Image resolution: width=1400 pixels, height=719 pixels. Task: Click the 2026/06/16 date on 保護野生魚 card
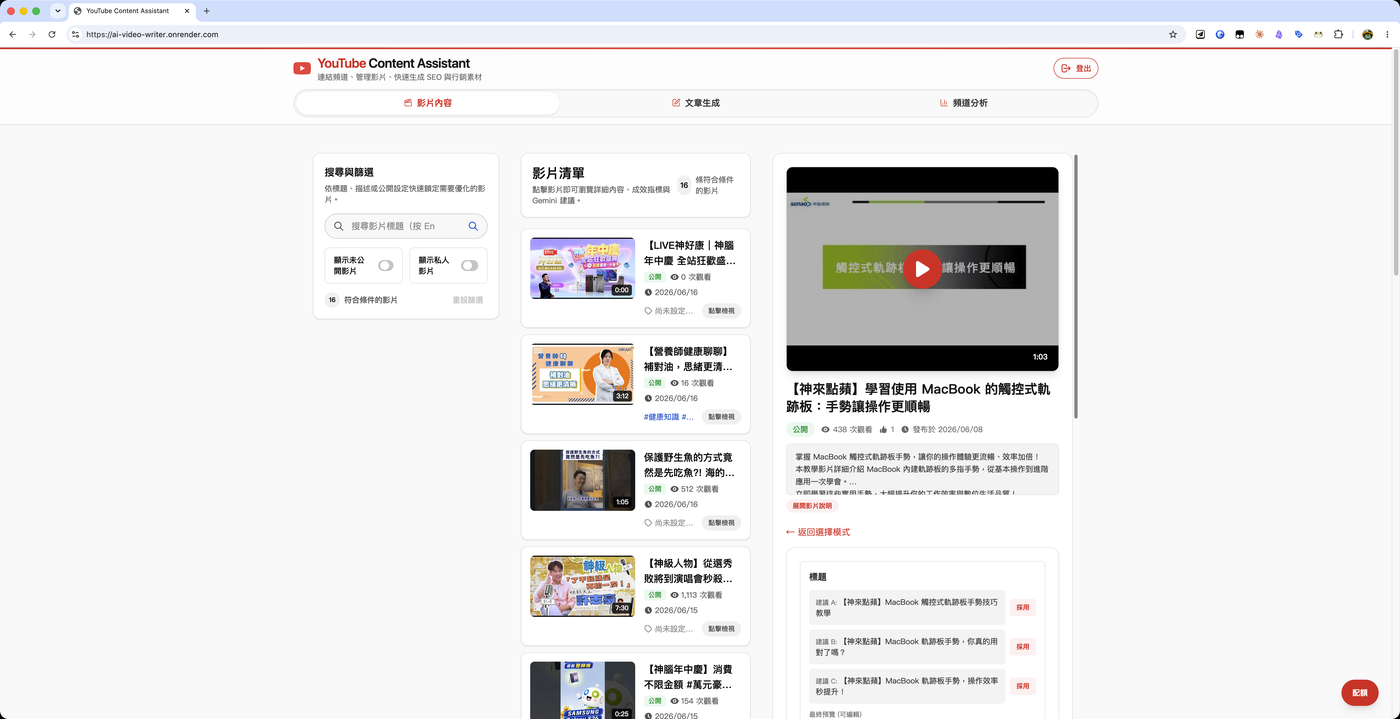pyautogui.click(x=676, y=505)
